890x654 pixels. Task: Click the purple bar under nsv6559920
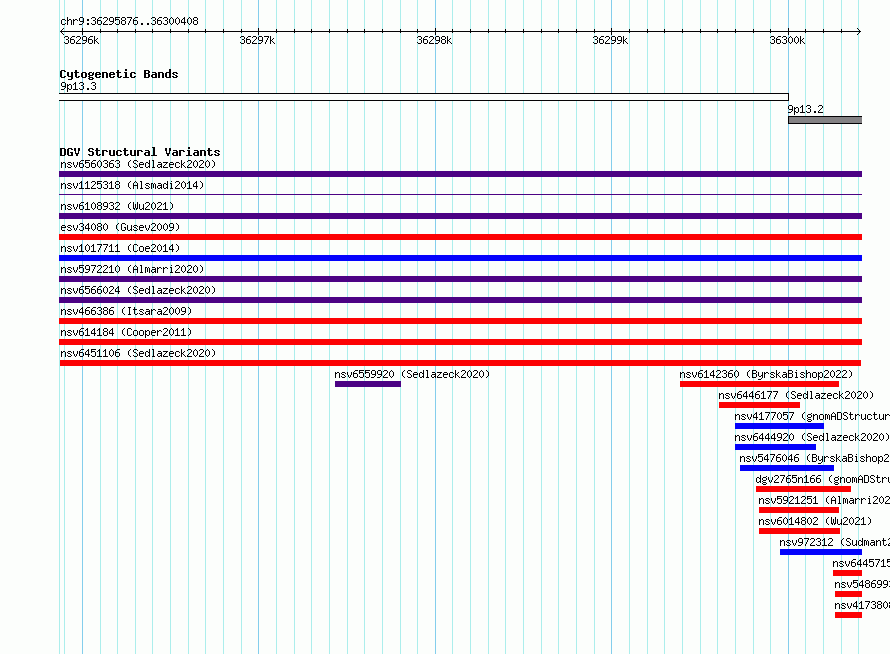(x=368, y=384)
